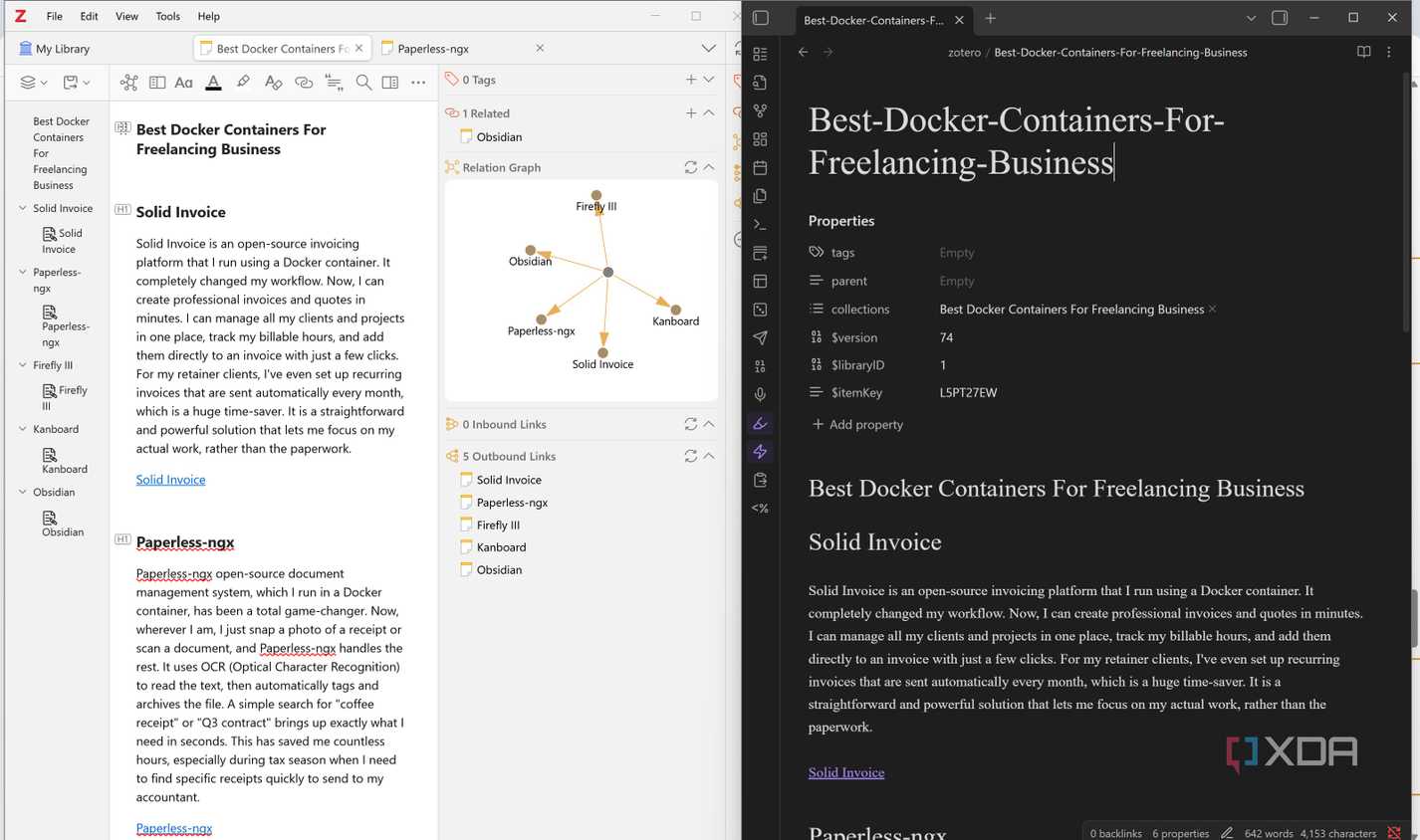Open the daily note calendar icon in Obsidian ribbon
The image size is (1420, 840).
click(x=760, y=167)
